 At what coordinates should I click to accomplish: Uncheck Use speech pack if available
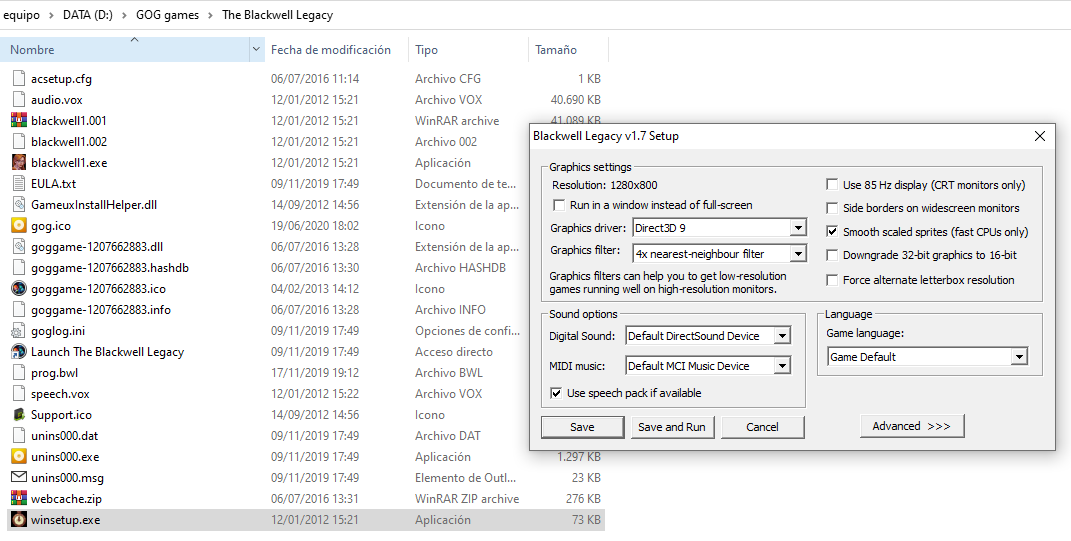pos(556,393)
